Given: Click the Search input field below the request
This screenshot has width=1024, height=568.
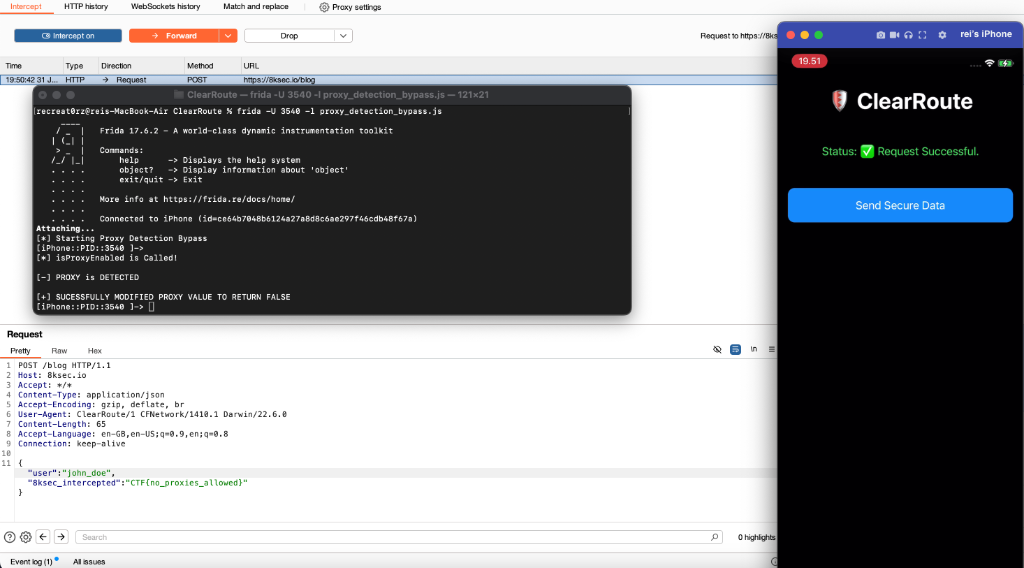Looking at the screenshot, I should coord(400,537).
